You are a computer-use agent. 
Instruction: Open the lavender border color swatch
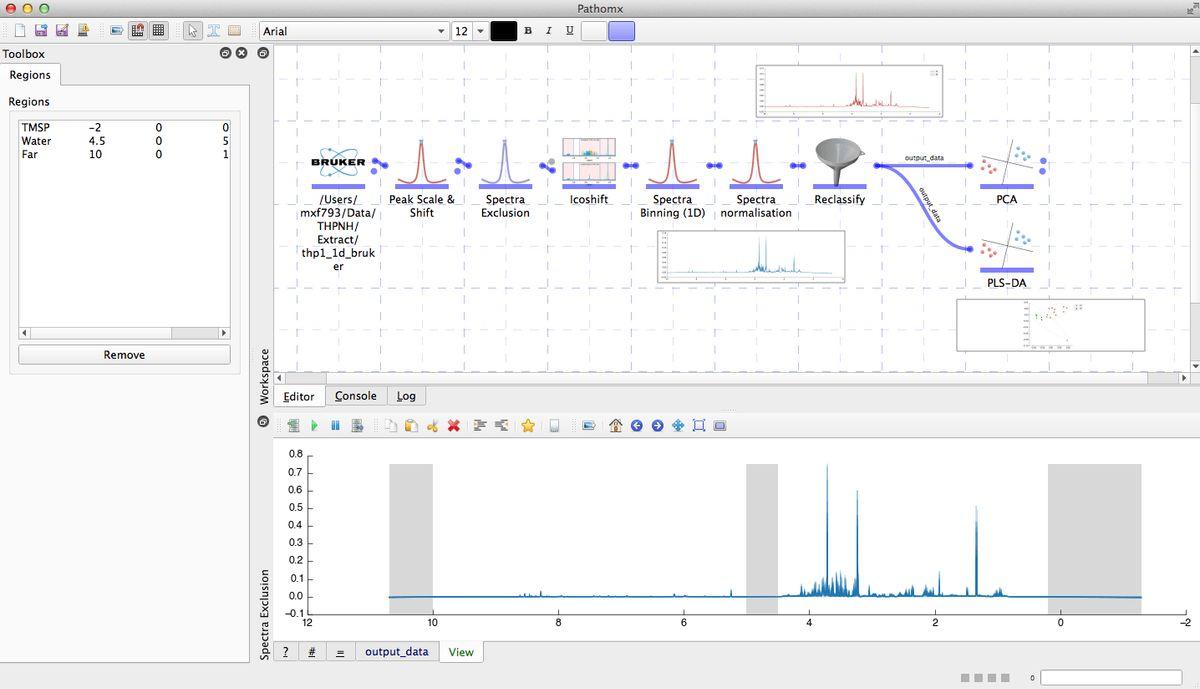[x=621, y=31]
